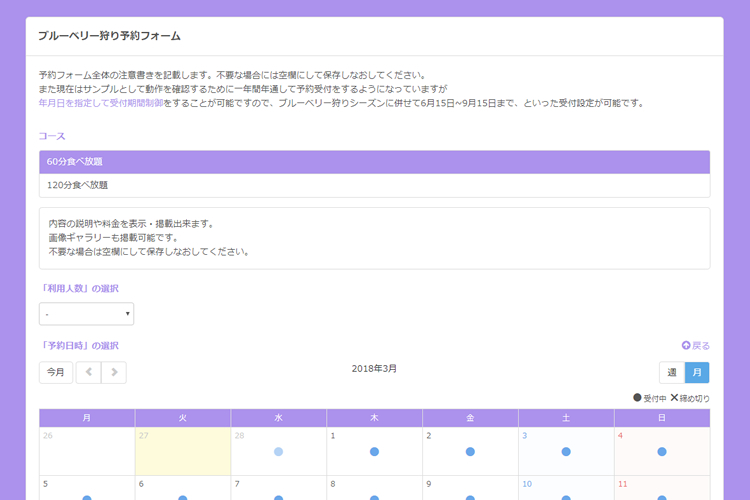Click the Monday 26 calendar cell
Screen dimensions: 750x500
click(x=87, y=451)
